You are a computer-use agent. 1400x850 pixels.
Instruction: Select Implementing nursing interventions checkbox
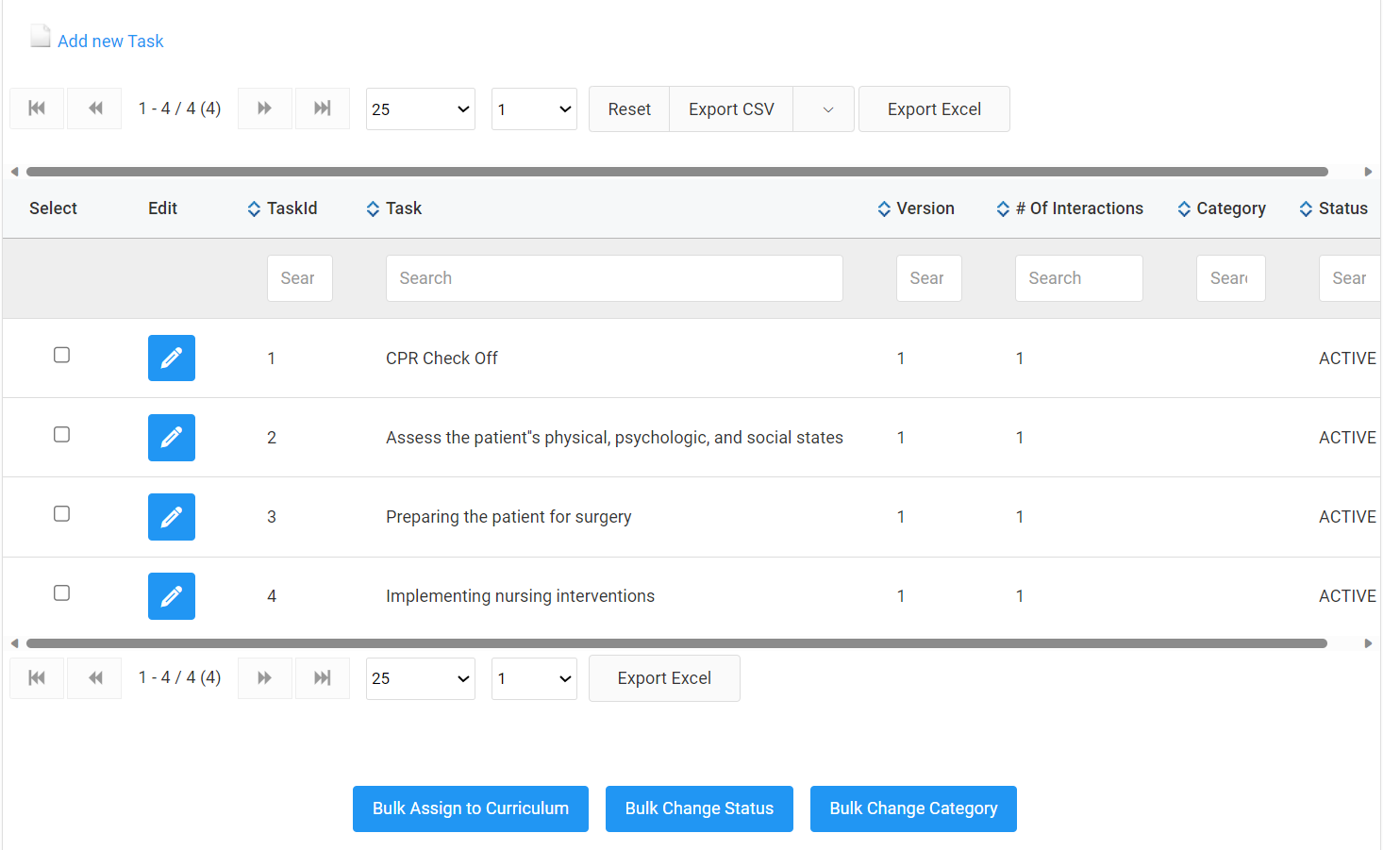(x=61, y=592)
